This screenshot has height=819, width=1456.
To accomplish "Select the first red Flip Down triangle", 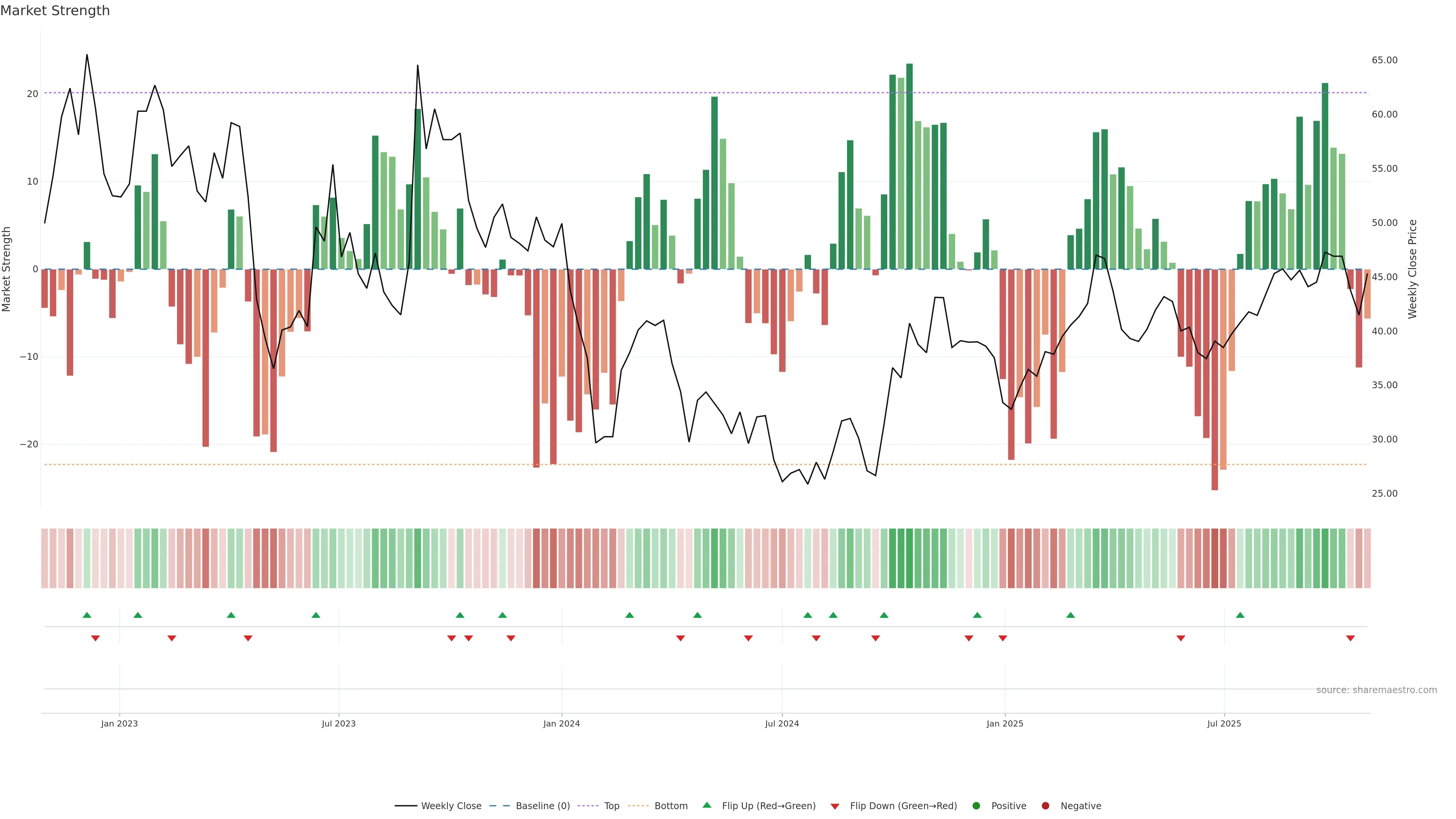I will (96, 638).
